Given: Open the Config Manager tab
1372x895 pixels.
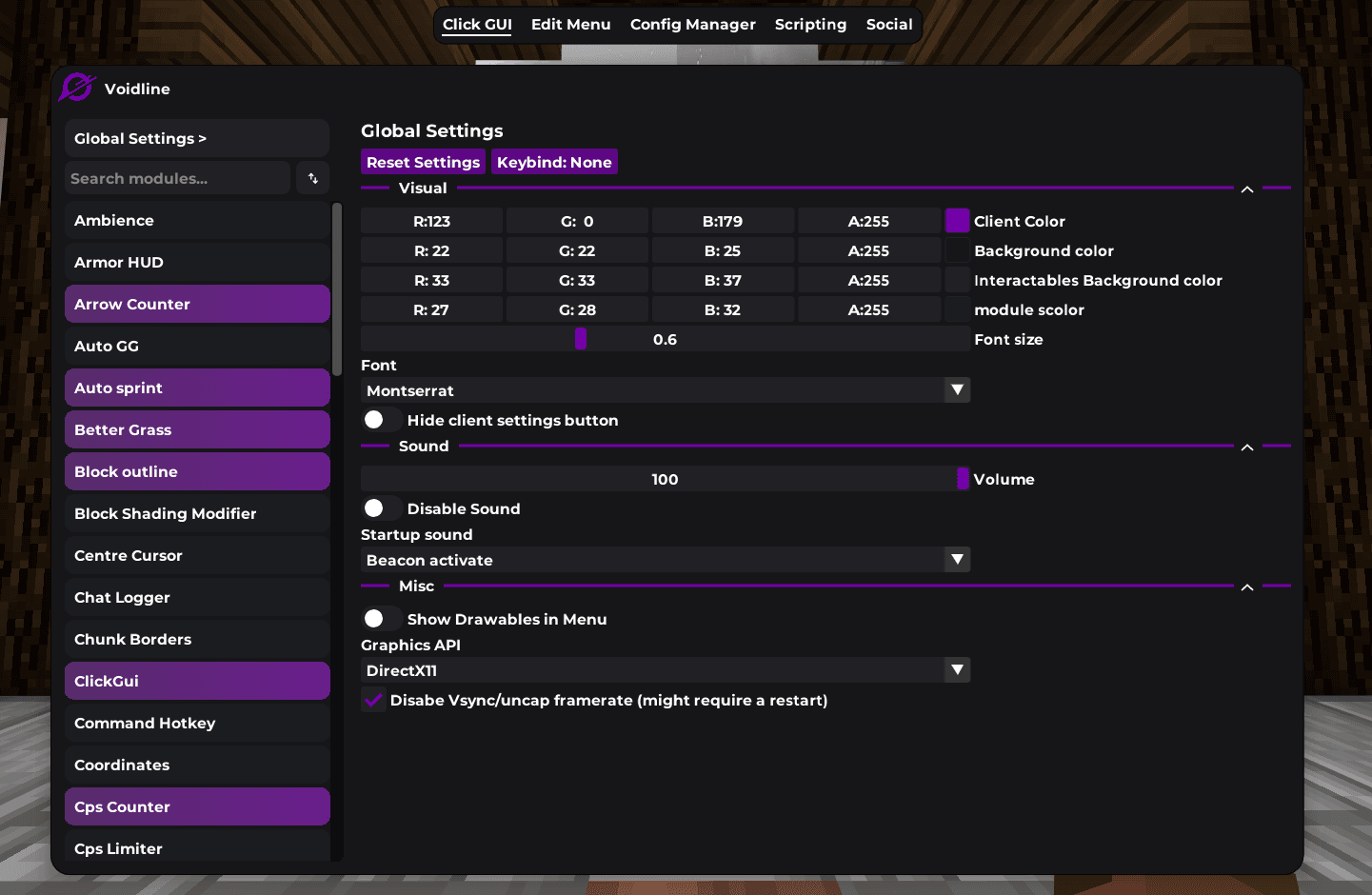Looking at the screenshot, I should tap(693, 25).
